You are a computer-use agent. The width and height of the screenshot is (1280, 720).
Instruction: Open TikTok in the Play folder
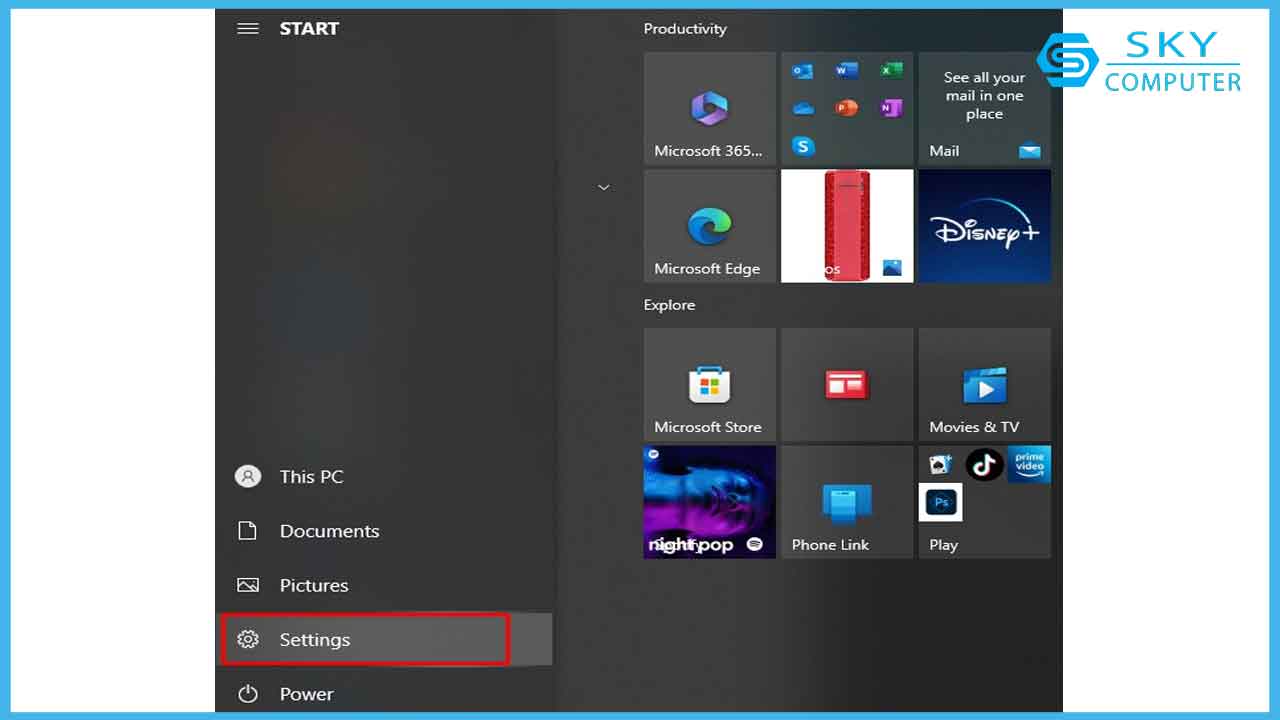[x=984, y=464]
